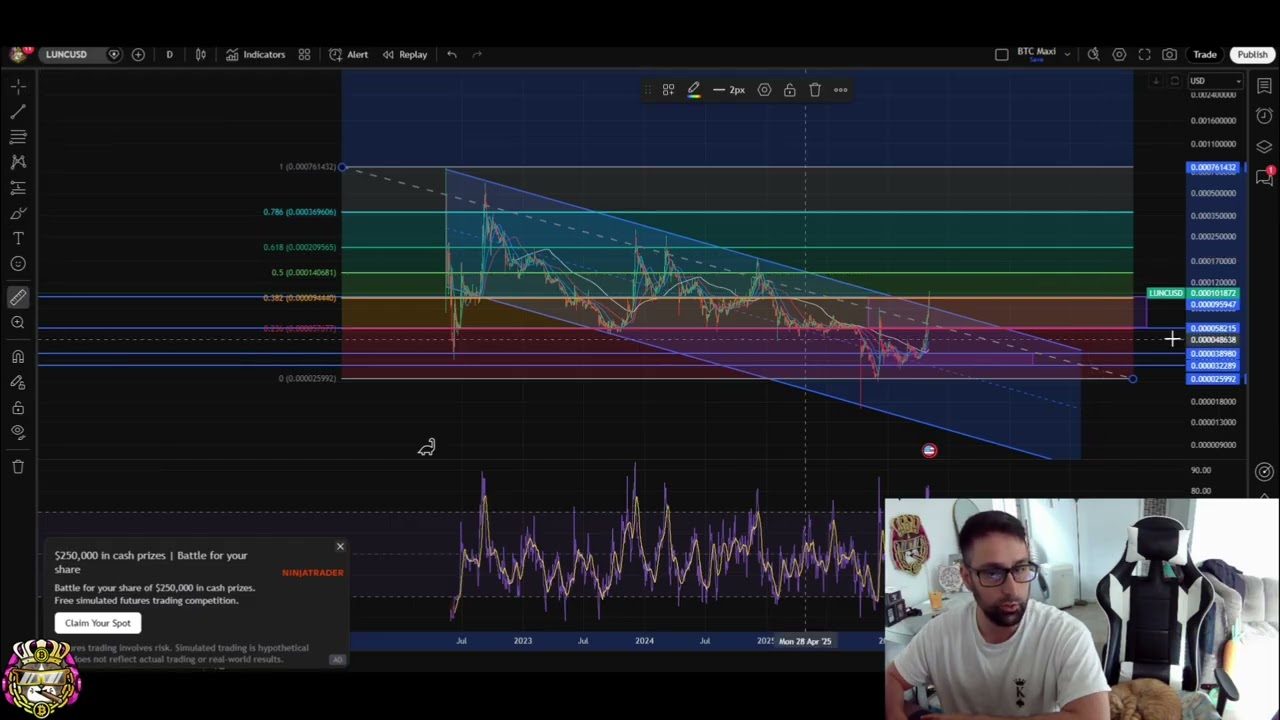Image resolution: width=1280 pixels, height=720 pixels.
Task: Open templates icon on drawing toolbar
Action: click(668, 90)
